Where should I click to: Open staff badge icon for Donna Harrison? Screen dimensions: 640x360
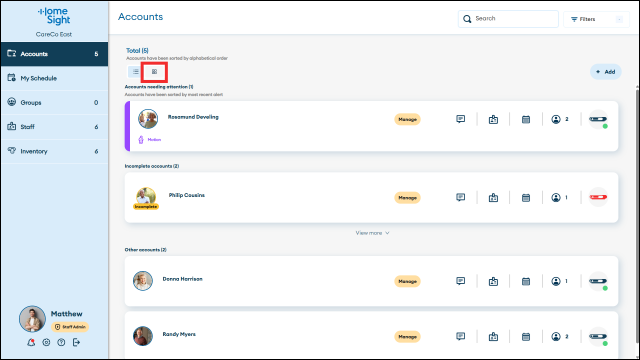(x=493, y=281)
